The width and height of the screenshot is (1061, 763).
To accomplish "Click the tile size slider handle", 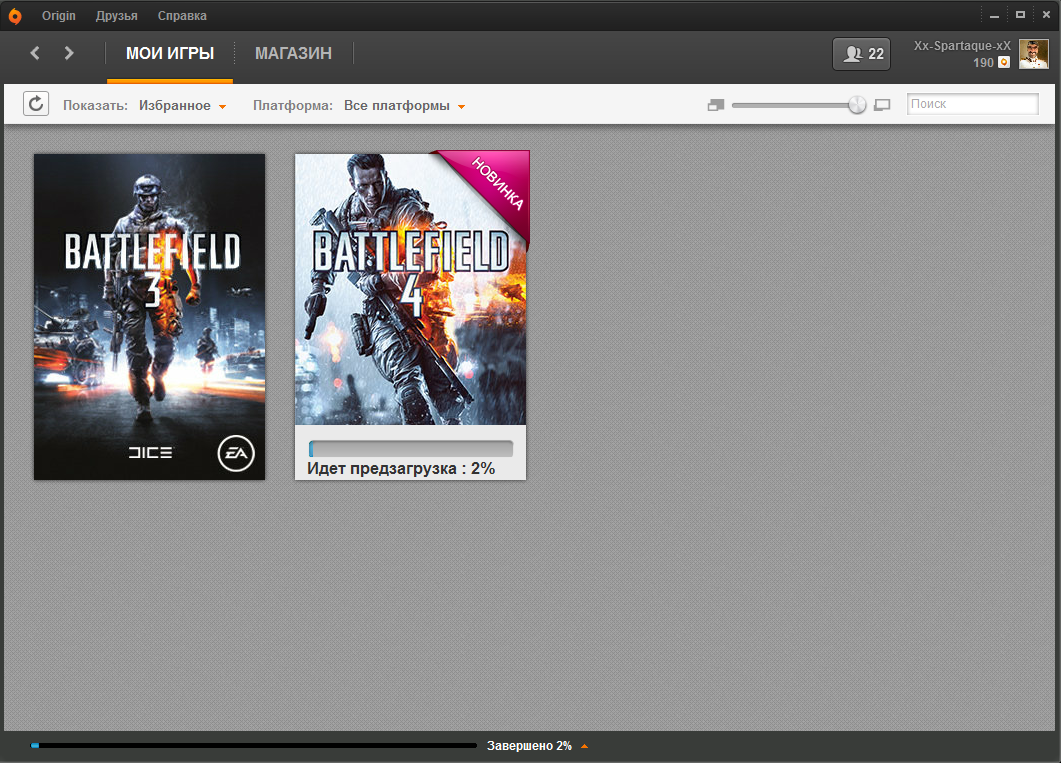I will [857, 105].
